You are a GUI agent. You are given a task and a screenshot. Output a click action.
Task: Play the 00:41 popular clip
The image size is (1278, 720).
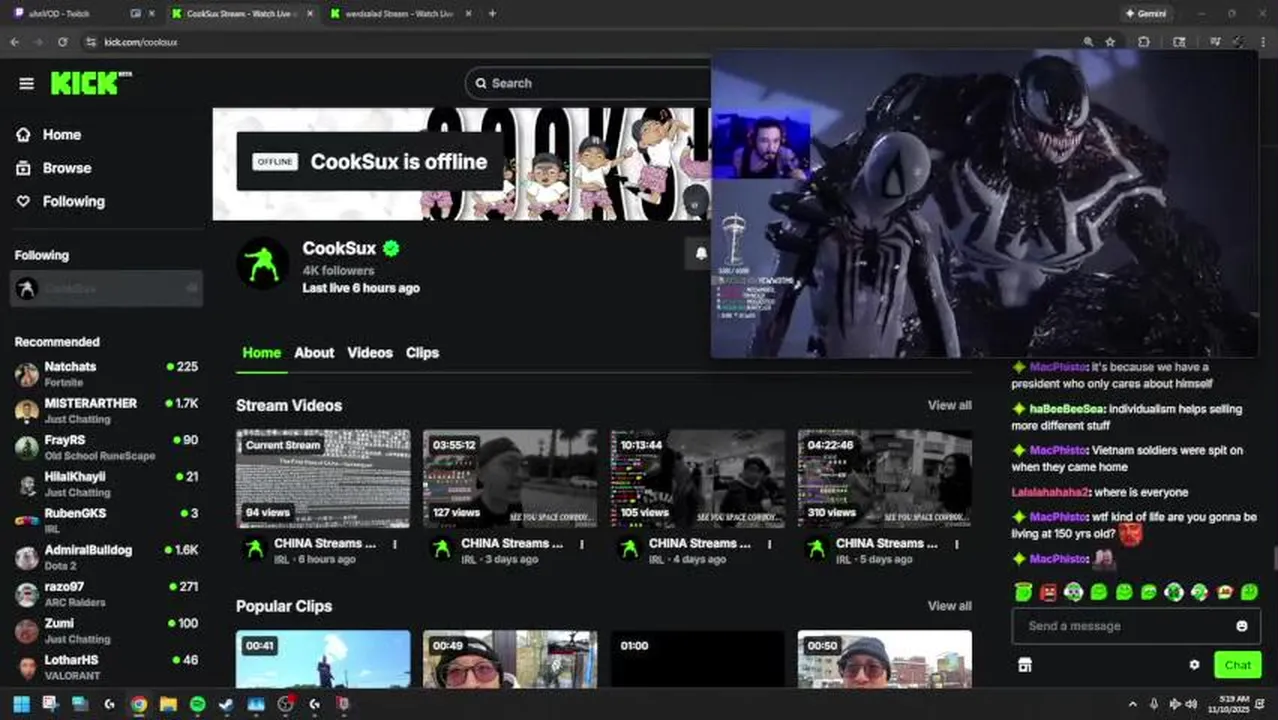(323, 659)
